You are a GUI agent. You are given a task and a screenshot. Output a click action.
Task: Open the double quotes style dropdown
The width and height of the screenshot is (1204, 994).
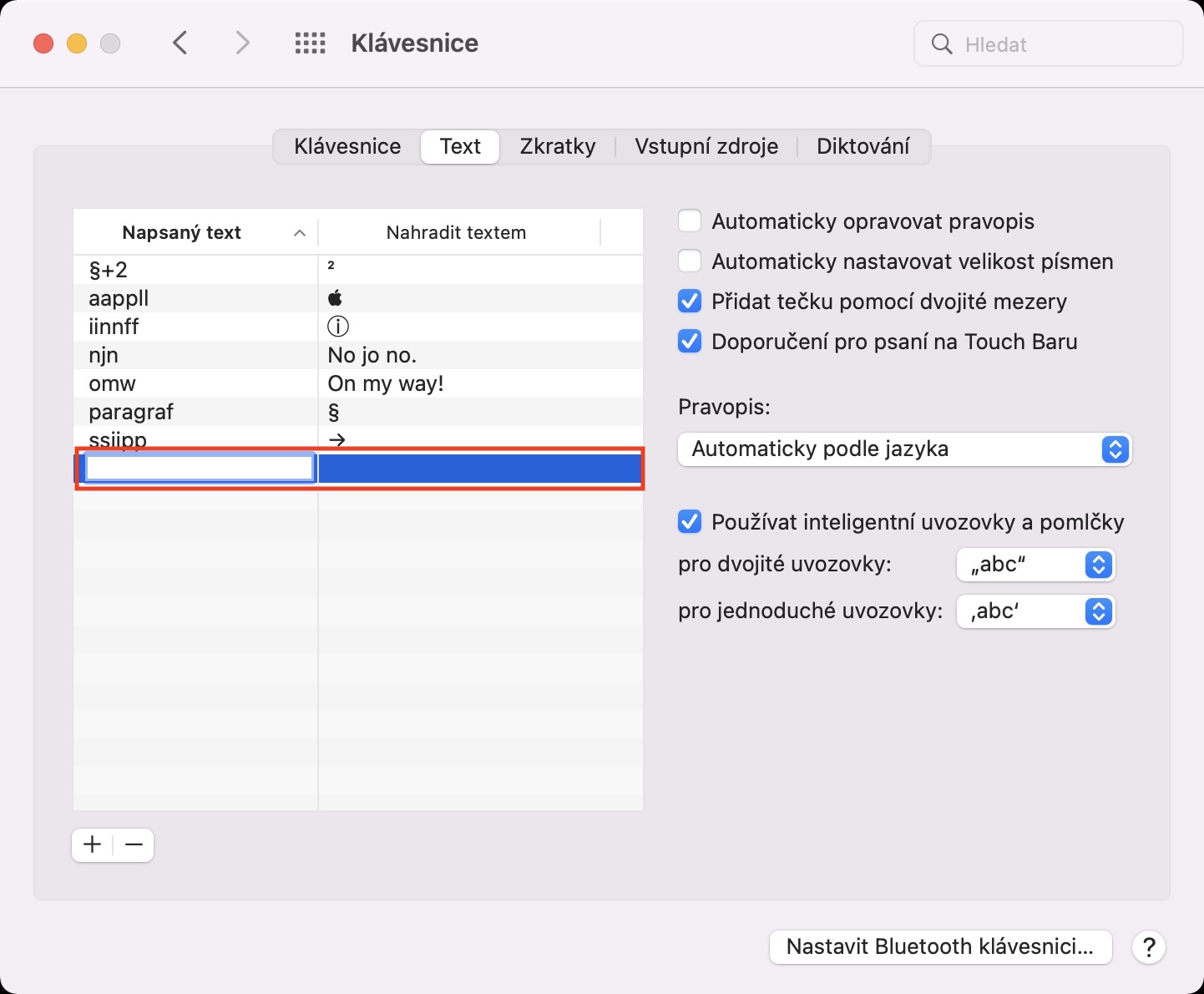(x=1035, y=565)
